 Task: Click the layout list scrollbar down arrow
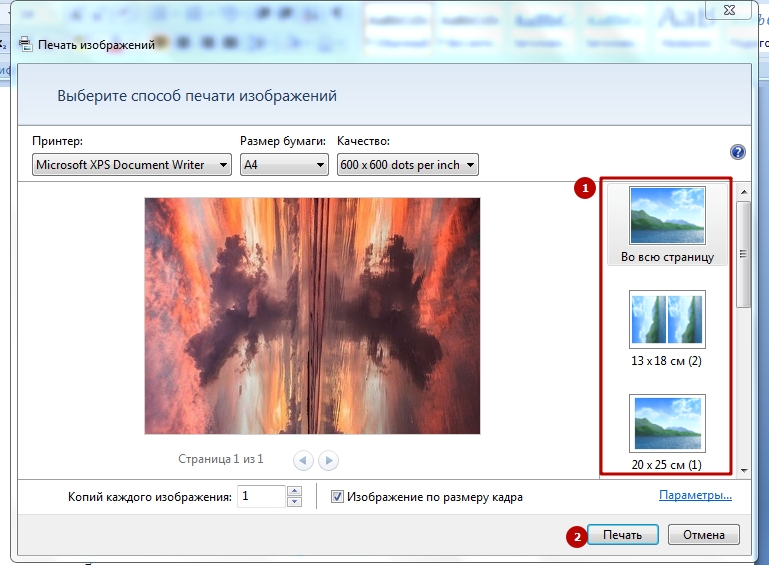(x=743, y=468)
